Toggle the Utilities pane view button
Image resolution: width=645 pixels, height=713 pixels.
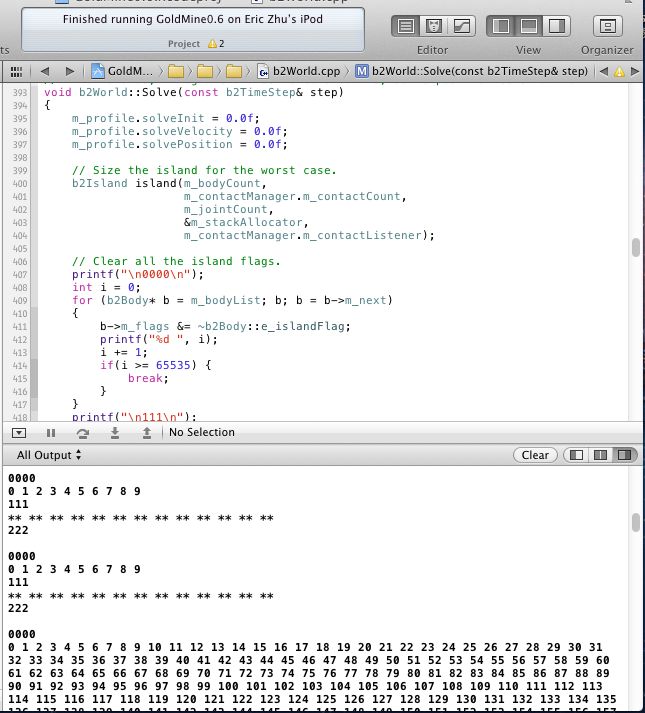[x=556, y=26]
